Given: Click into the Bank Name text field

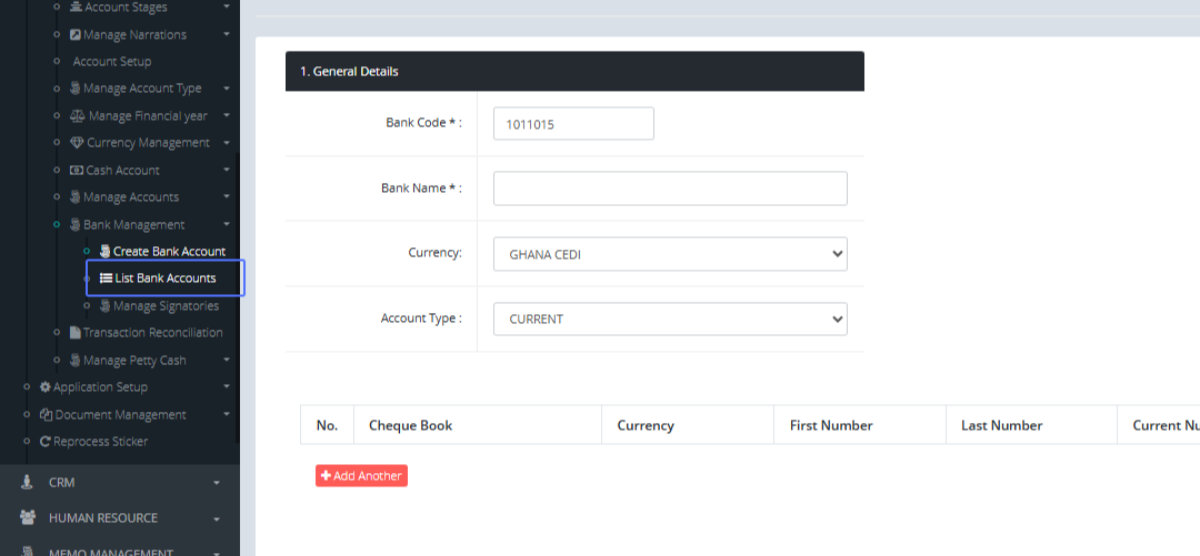Looking at the screenshot, I should coord(670,188).
